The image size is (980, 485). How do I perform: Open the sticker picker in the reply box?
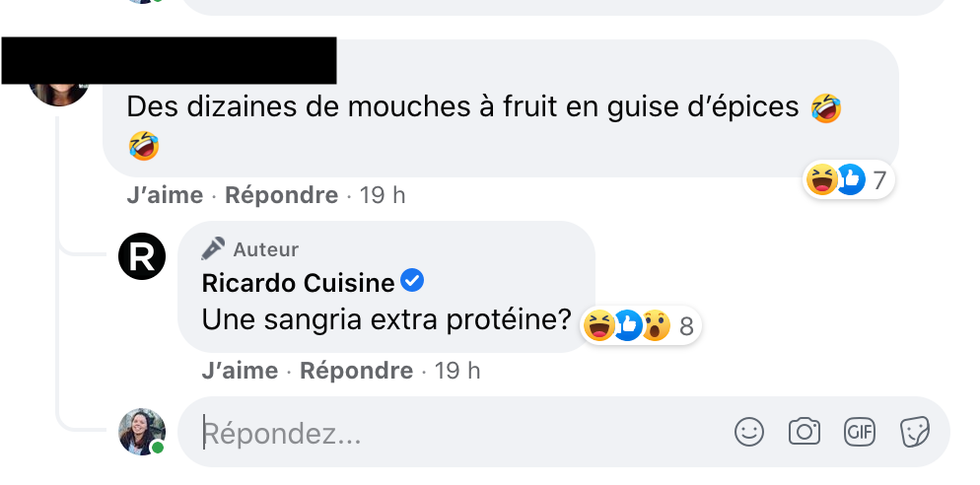pos(914,431)
